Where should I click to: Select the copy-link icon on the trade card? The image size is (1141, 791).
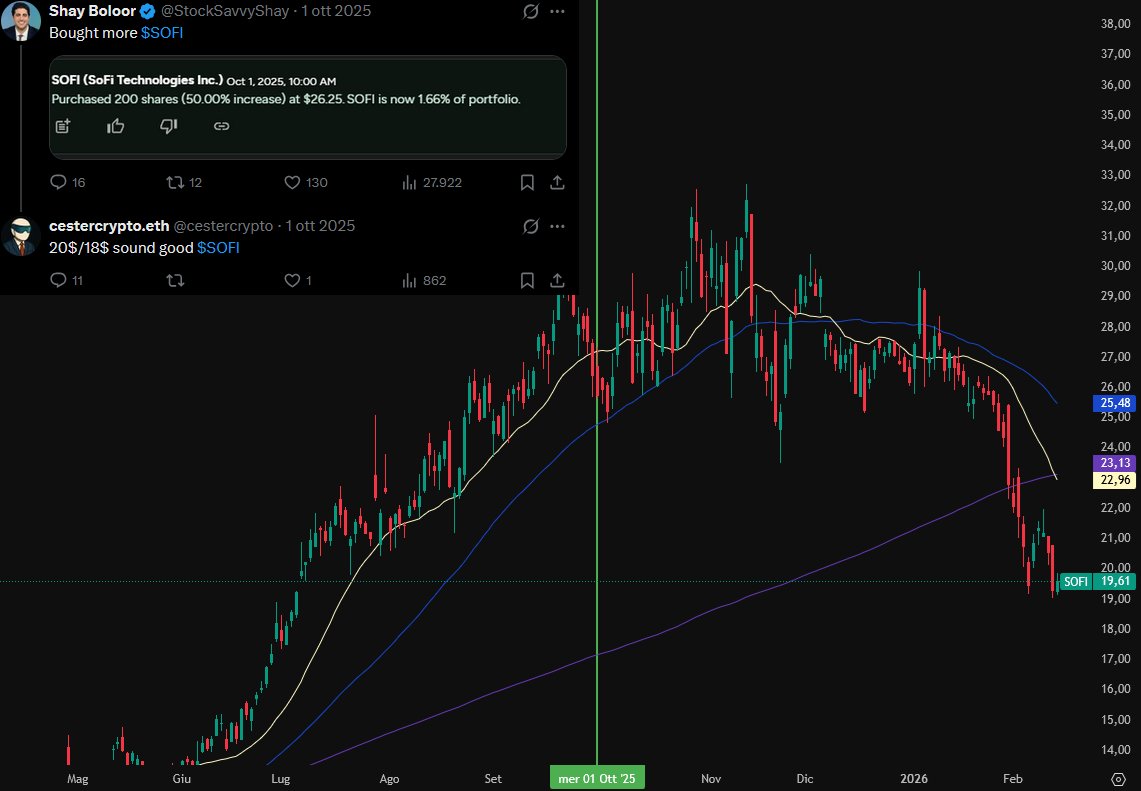(221, 126)
